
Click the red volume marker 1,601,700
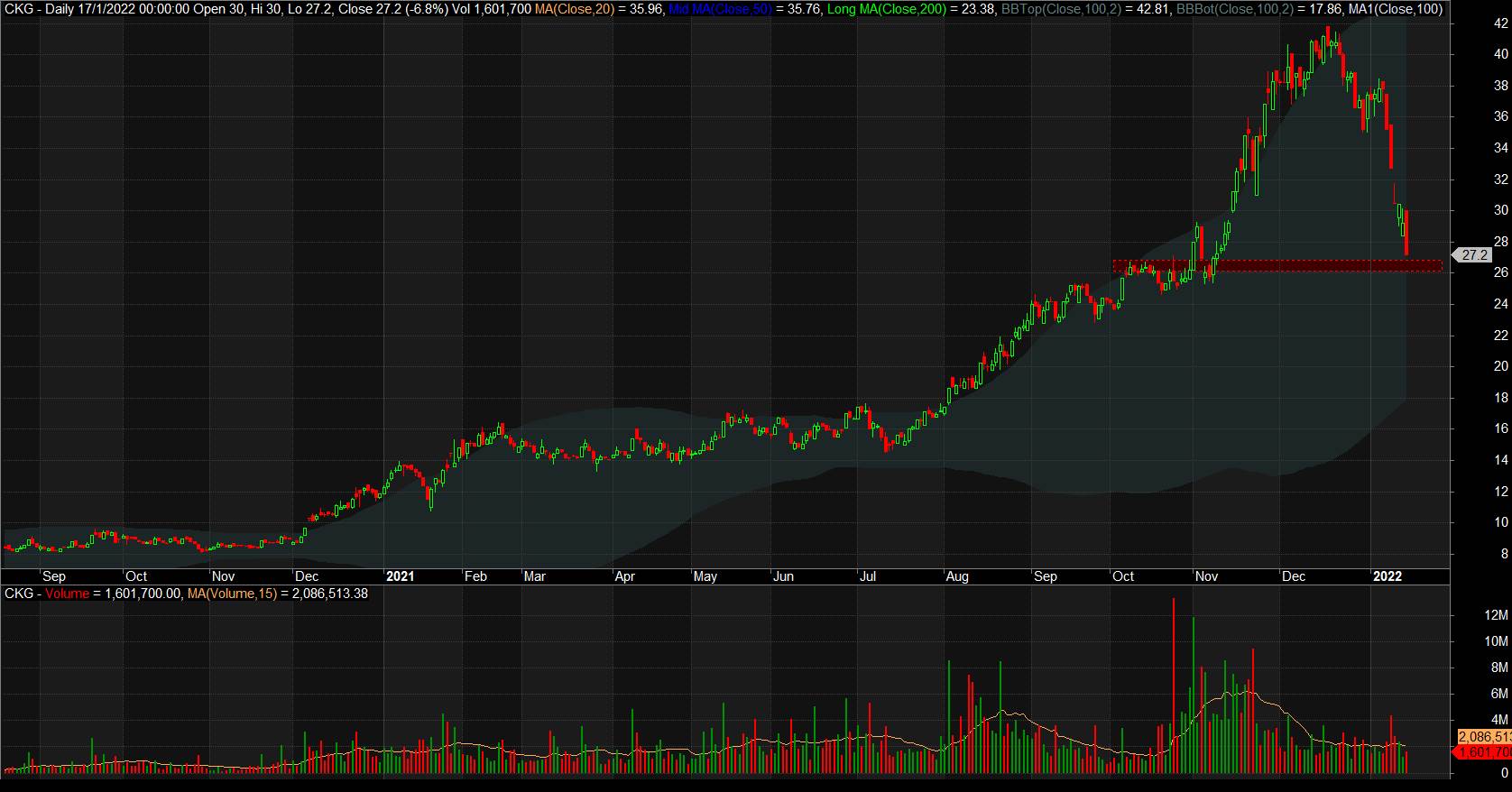pos(1483,752)
